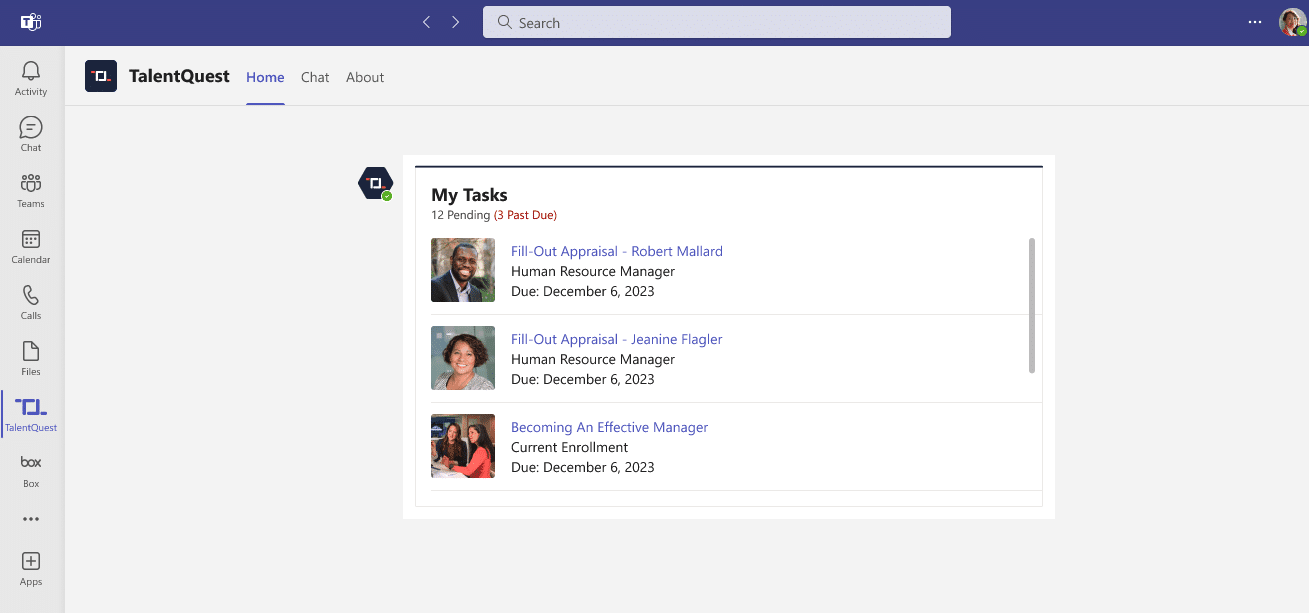
Task: Open the Box app in the sidebar
Action: coord(31,470)
